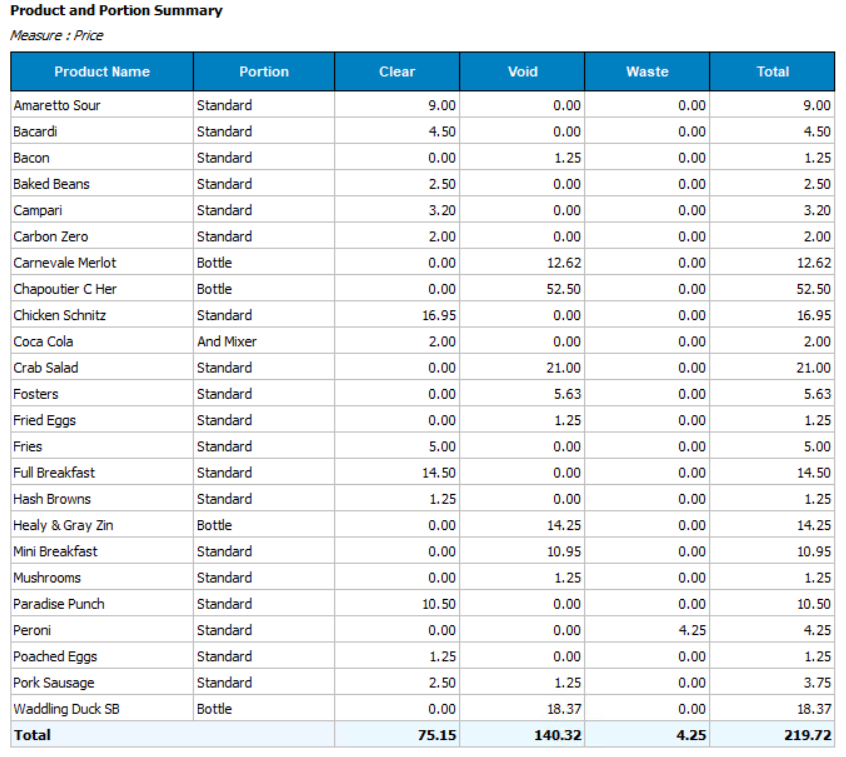The image size is (846, 757).
Task: Click the Product and Portion Summary title
Action: click(x=116, y=11)
